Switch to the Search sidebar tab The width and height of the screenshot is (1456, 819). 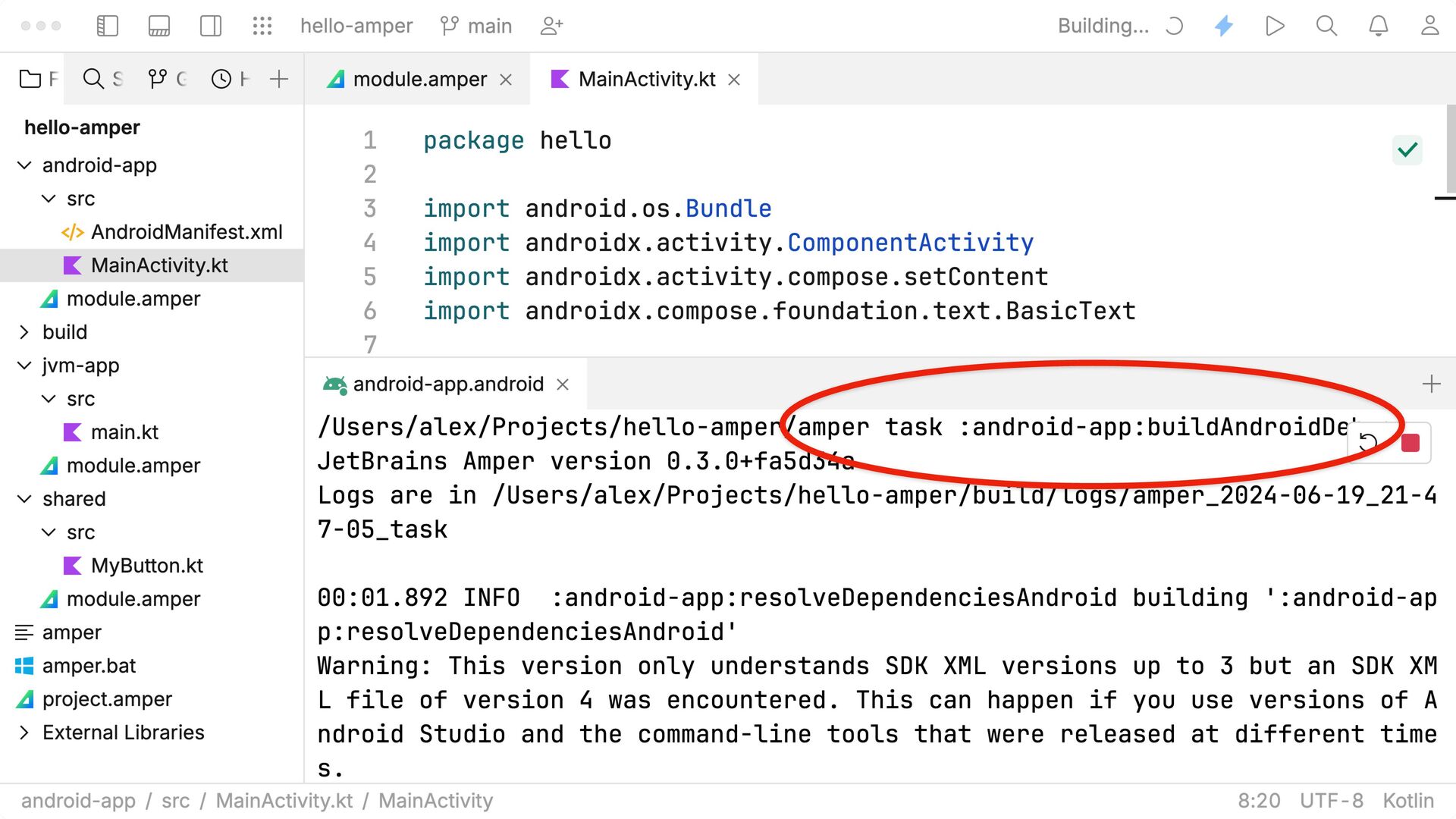tap(102, 79)
